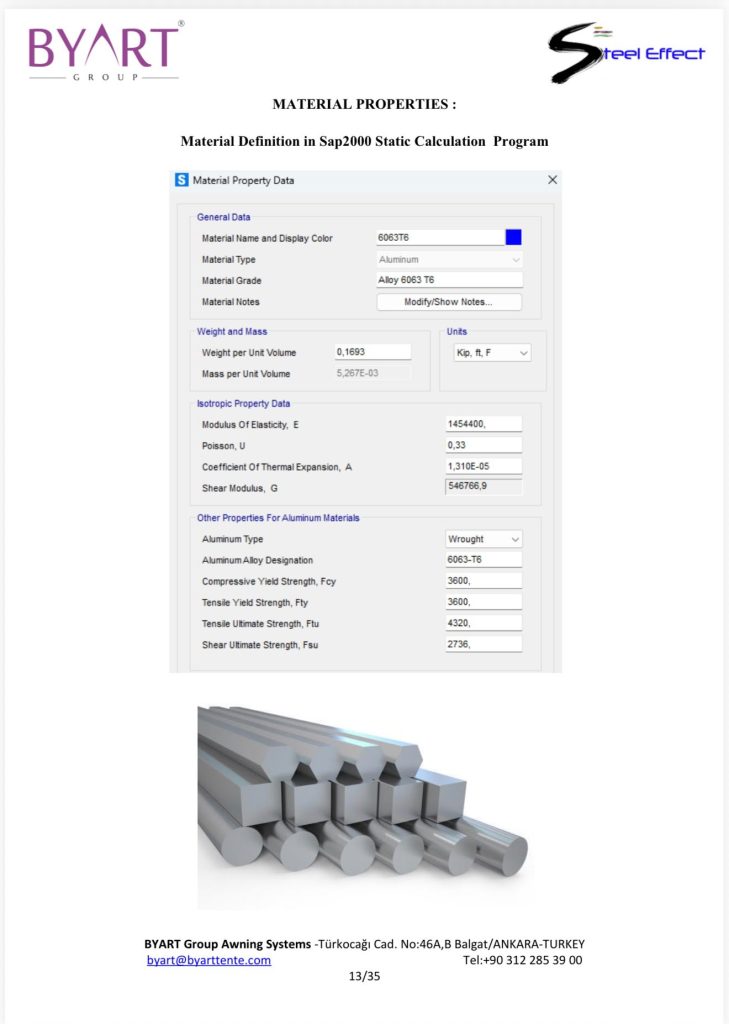Click the BYART Group logo
The image size is (729, 1024).
[x=106, y=52]
